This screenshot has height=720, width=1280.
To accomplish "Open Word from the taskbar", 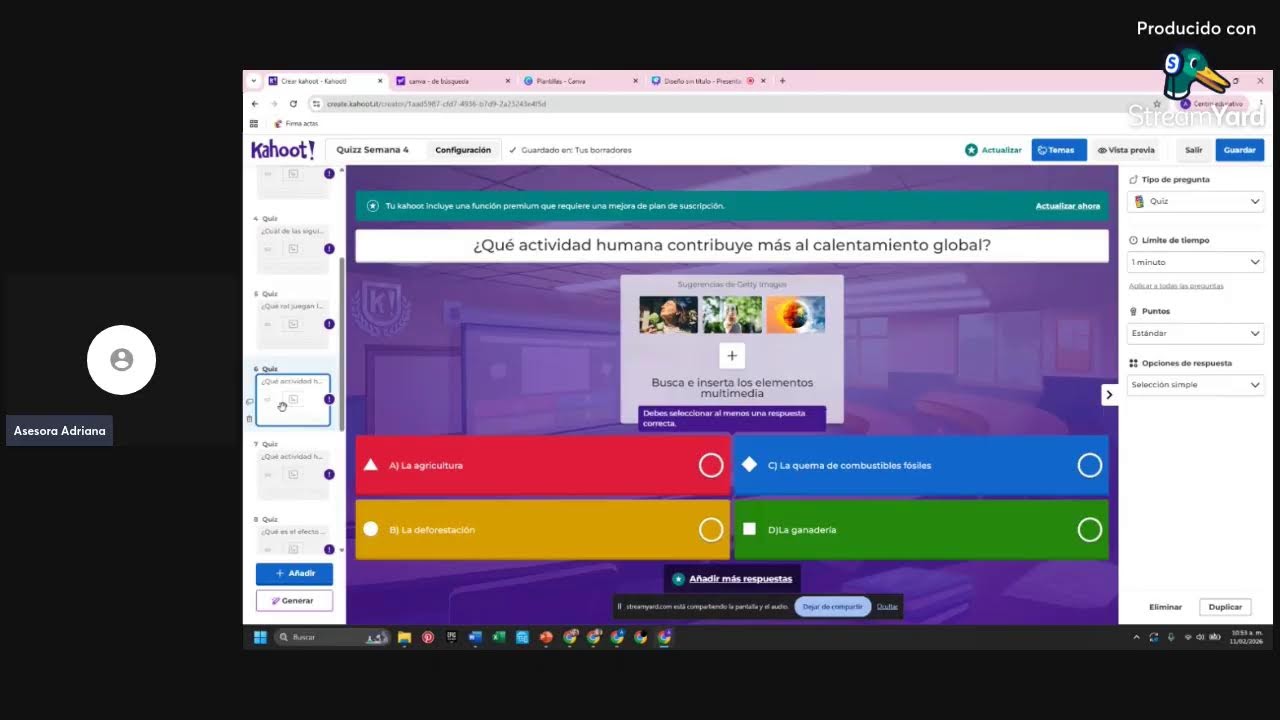I will point(475,637).
